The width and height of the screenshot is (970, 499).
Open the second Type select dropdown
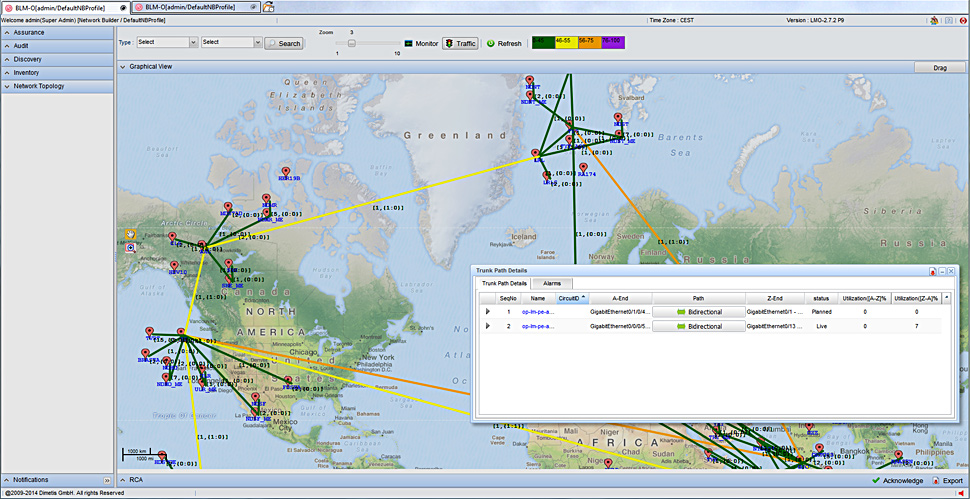click(x=230, y=43)
